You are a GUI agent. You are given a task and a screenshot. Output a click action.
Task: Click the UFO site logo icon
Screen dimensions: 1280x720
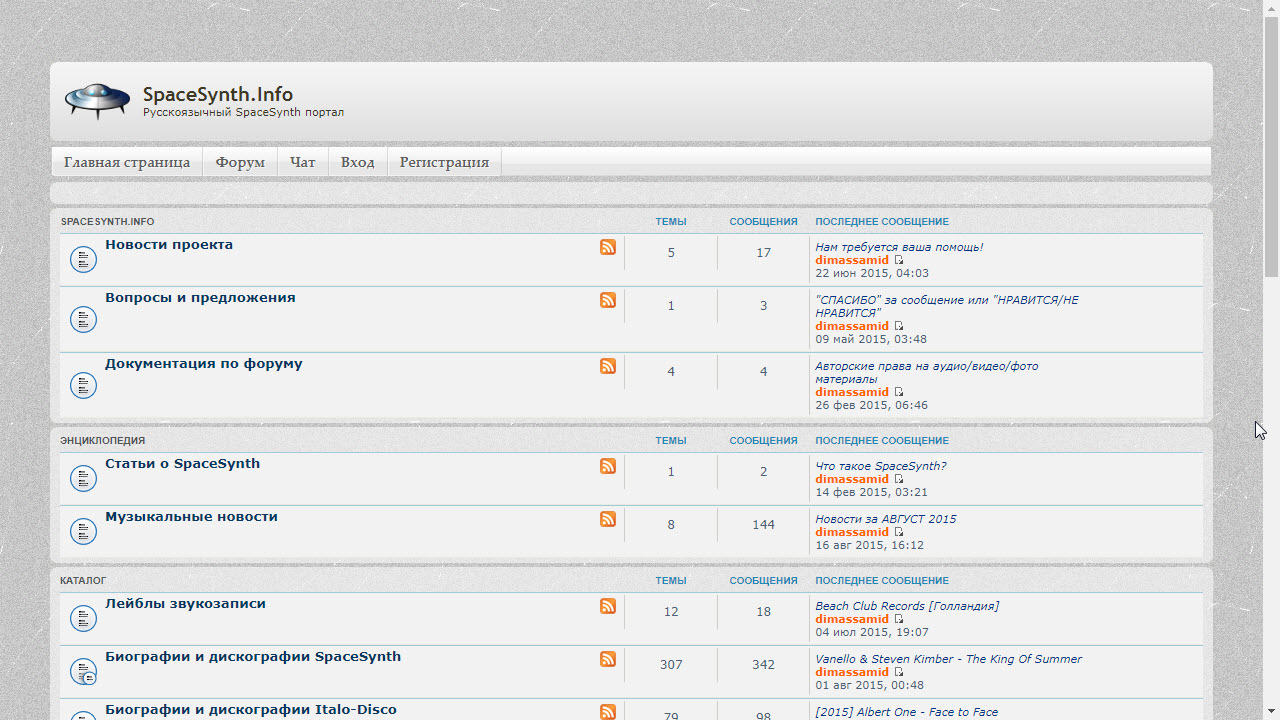[x=97, y=101]
